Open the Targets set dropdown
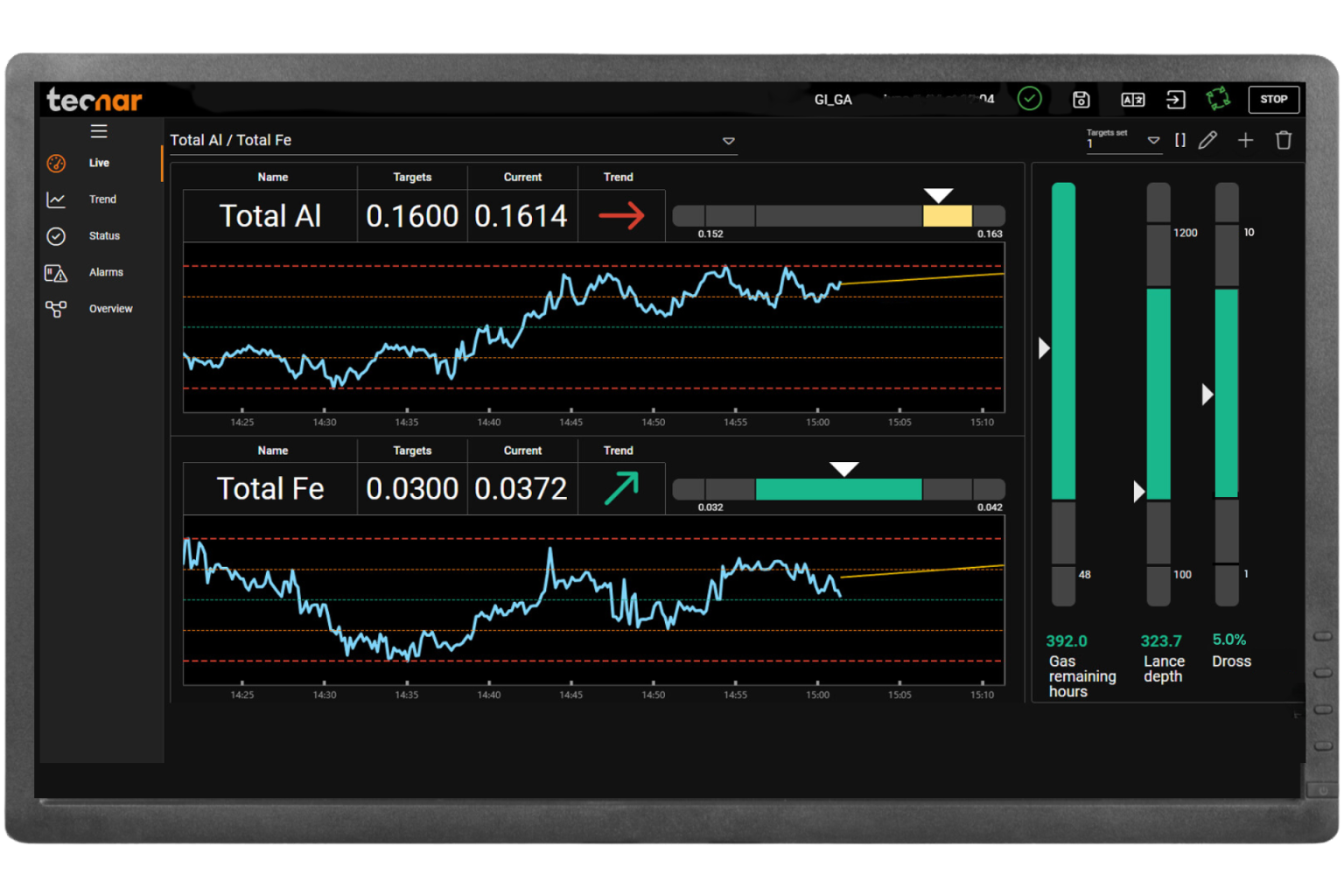The width and height of the screenshot is (1344, 896). (x=1153, y=141)
